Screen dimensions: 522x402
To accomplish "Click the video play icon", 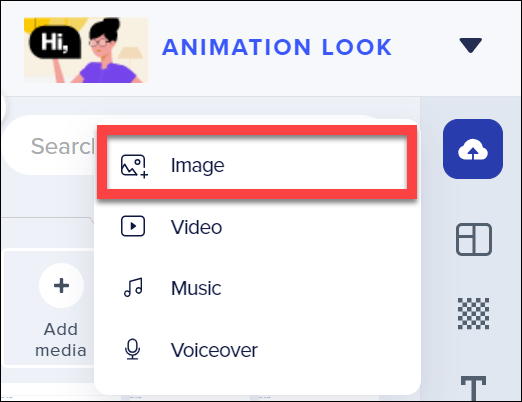I will pyautogui.click(x=133, y=226).
